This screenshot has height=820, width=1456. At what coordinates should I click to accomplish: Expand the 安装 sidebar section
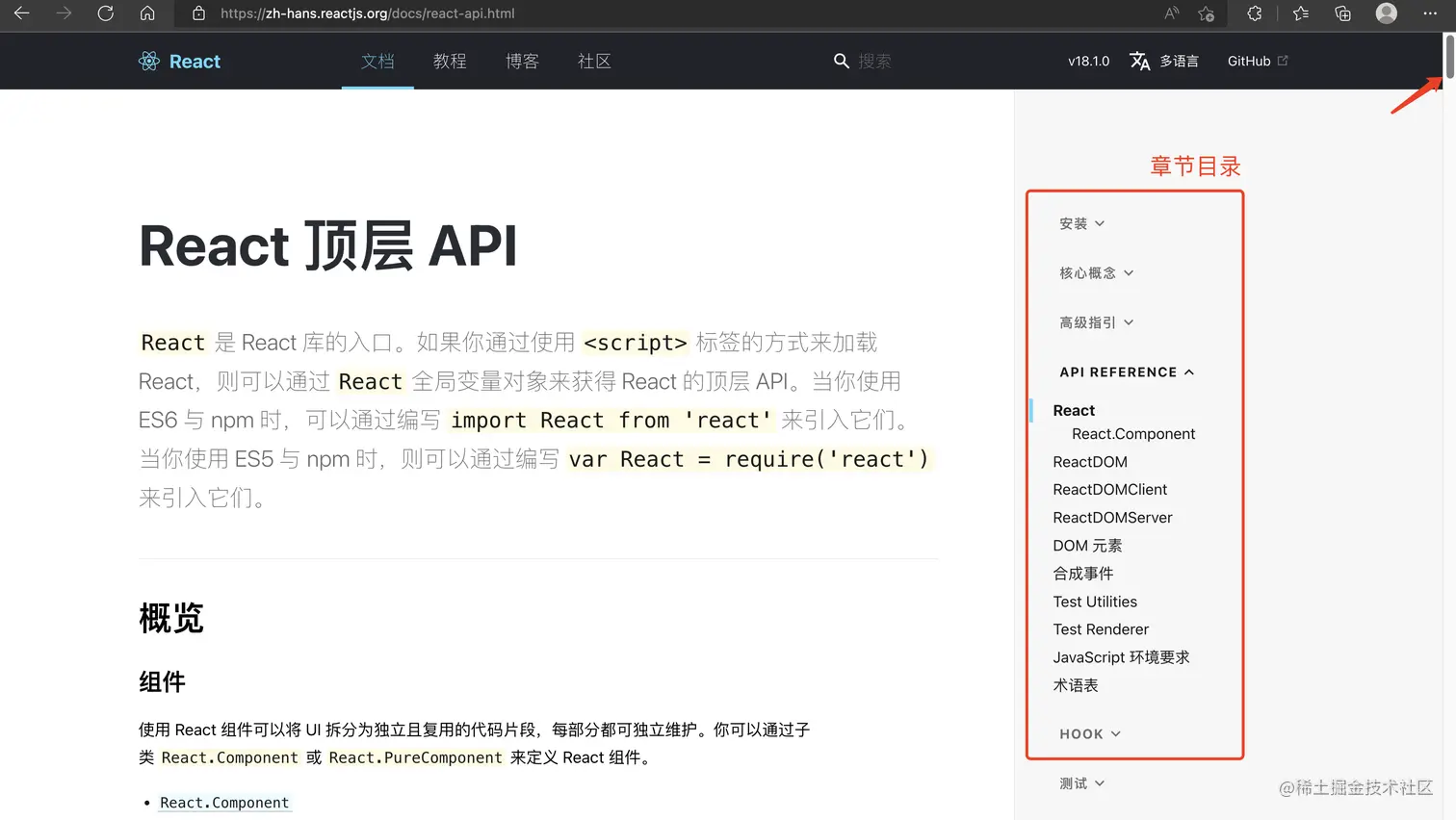click(x=1081, y=223)
